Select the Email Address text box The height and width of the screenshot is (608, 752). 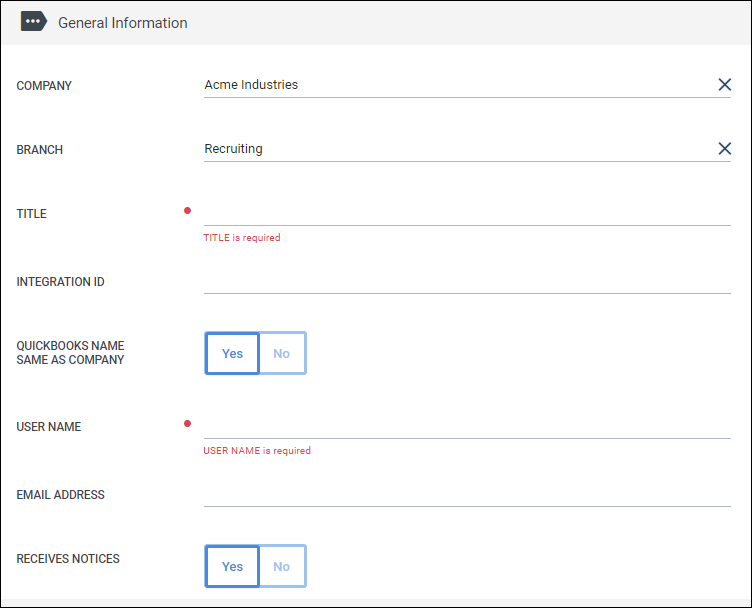point(467,494)
